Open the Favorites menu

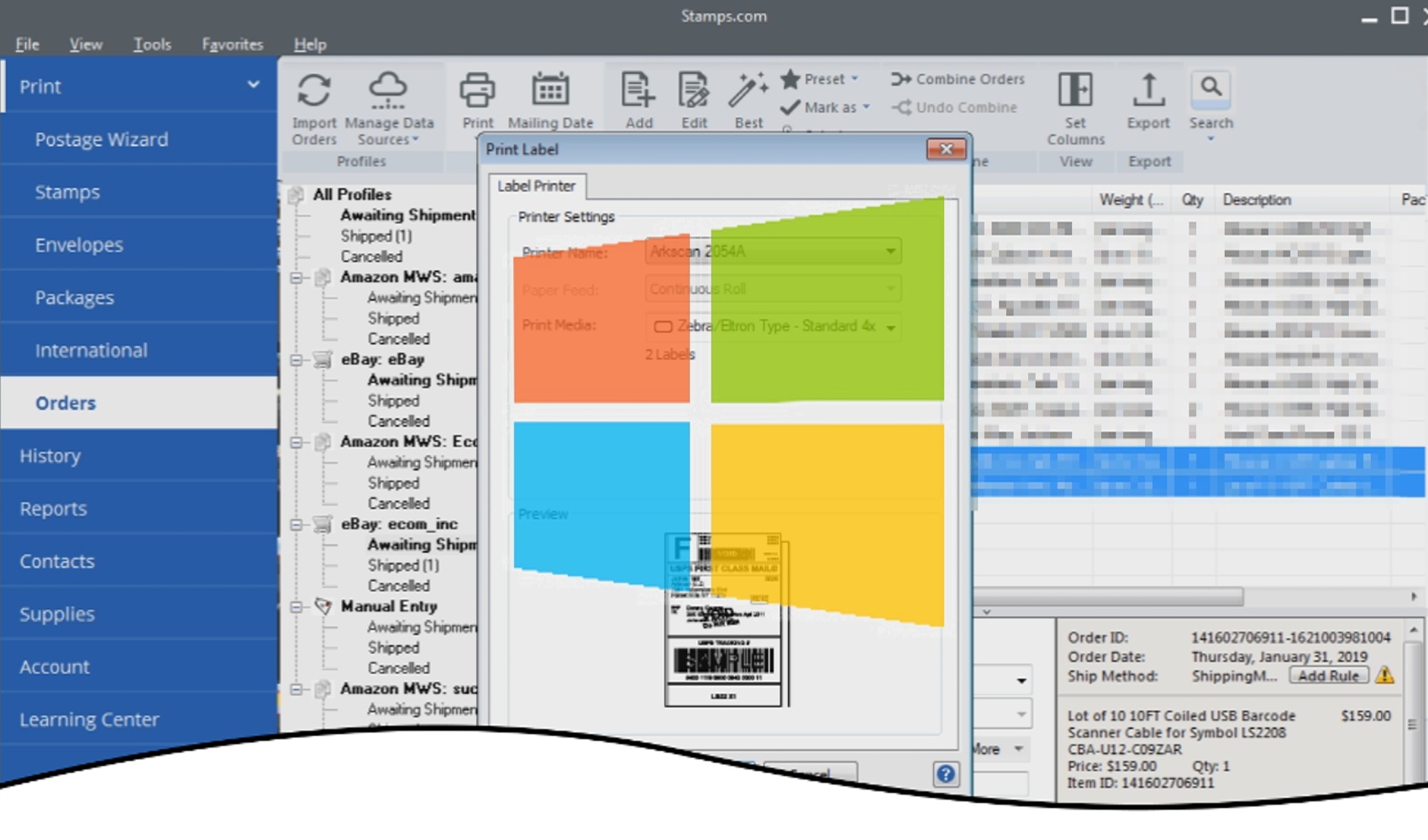tap(233, 45)
